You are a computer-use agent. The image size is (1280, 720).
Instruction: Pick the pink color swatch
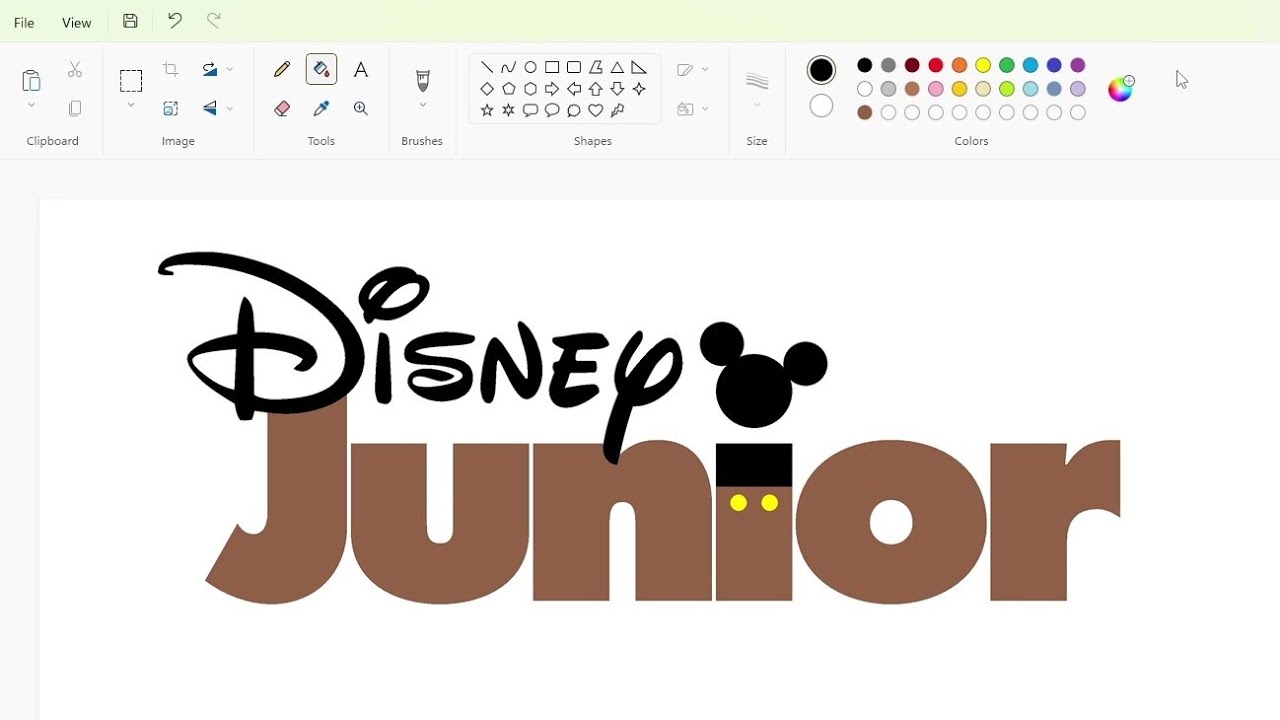(936, 89)
